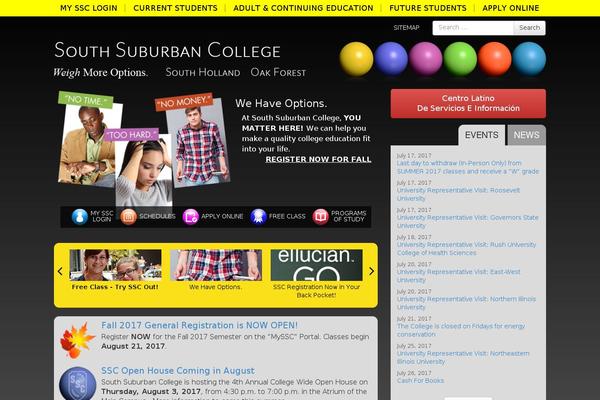Open Adult & Continuing Education menu
600x400 pixels.
coord(303,8)
